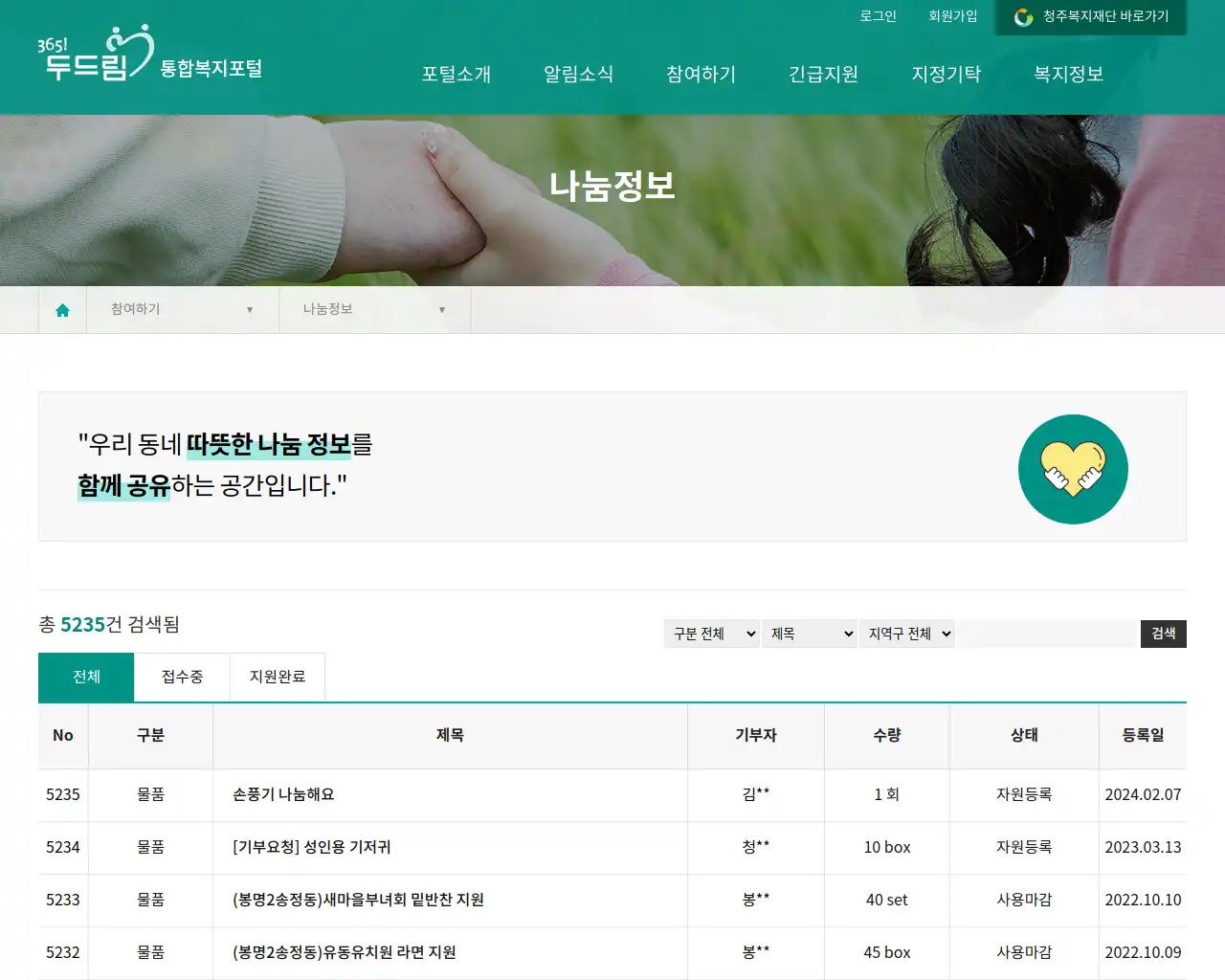The height and width of the screenshot is (980, 1225).
Task: Open the 제목 search field dropdown
Action: [x=810, y=633]
